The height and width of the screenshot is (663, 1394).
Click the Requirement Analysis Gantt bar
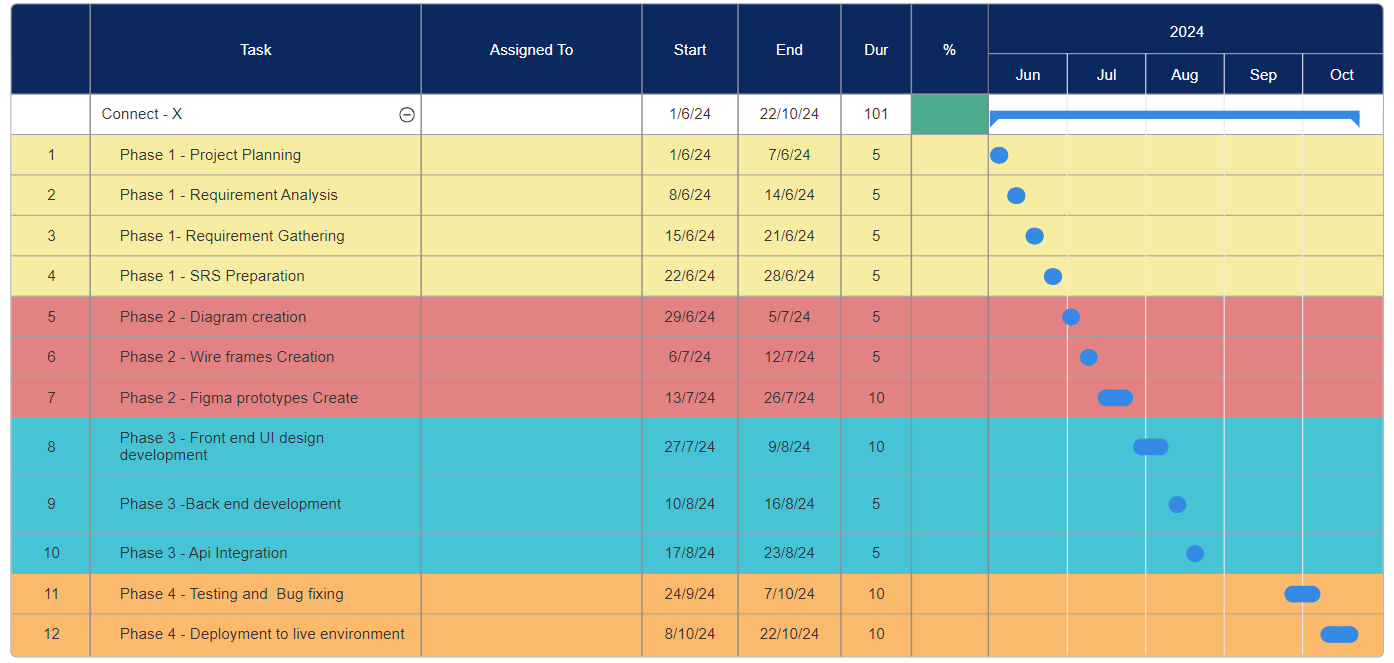click(x=1016, y=195)
